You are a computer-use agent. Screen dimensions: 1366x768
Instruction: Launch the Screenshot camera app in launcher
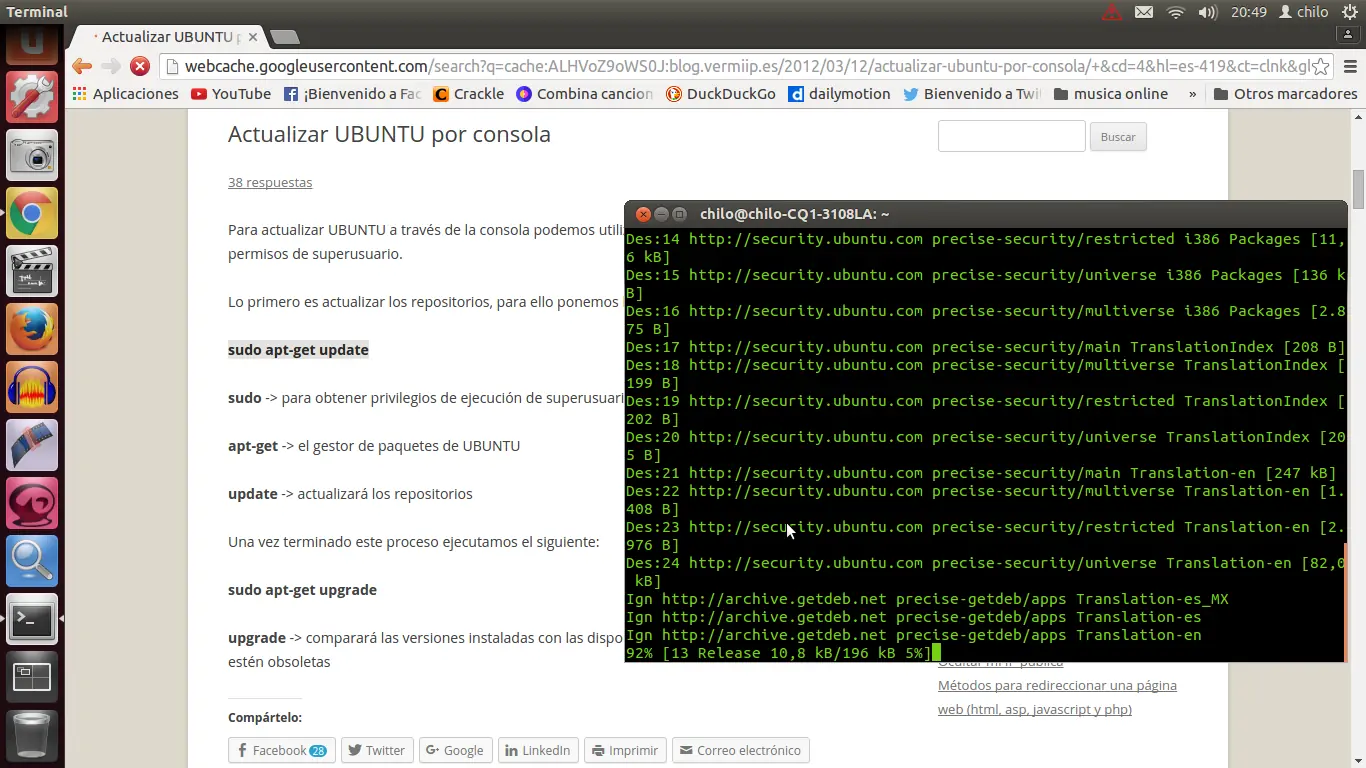(32, 156)
